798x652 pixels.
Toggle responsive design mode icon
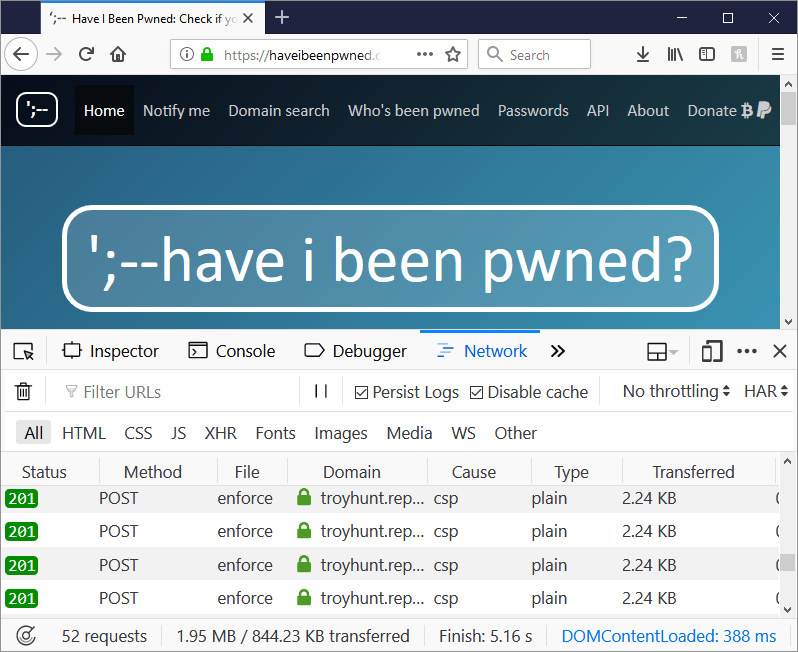(x=712, y=351)
